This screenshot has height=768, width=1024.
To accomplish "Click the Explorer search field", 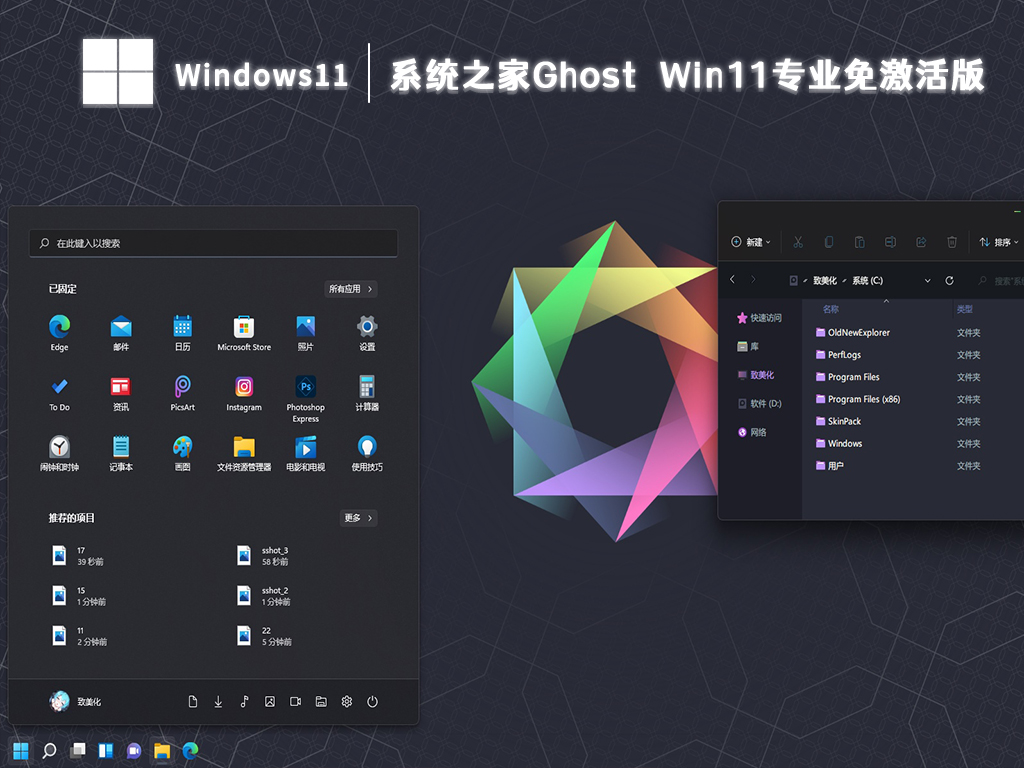I will tap(999, 281).
